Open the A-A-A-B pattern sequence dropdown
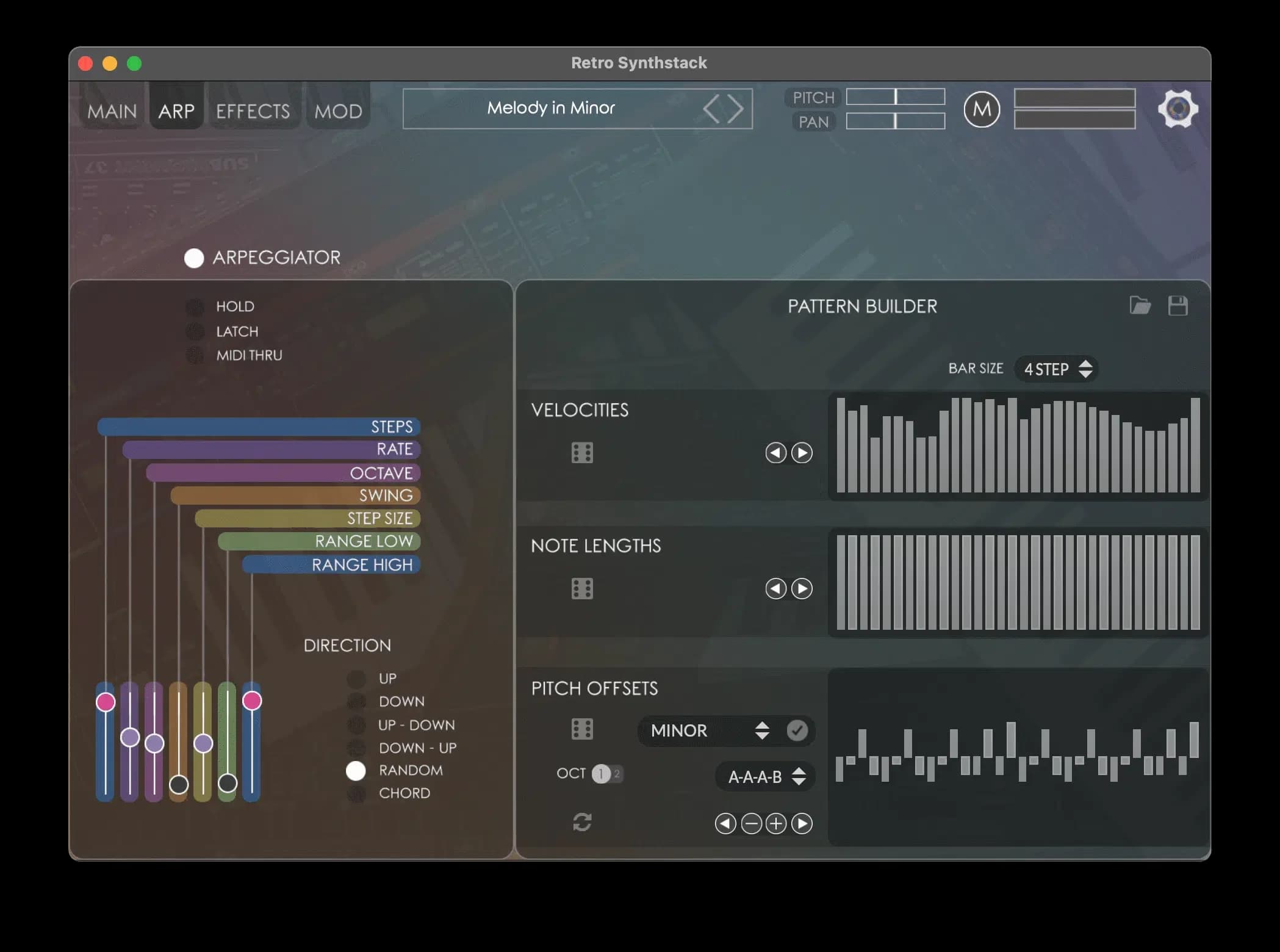Viewport: 1280px width, 952px height. point(764,776)
